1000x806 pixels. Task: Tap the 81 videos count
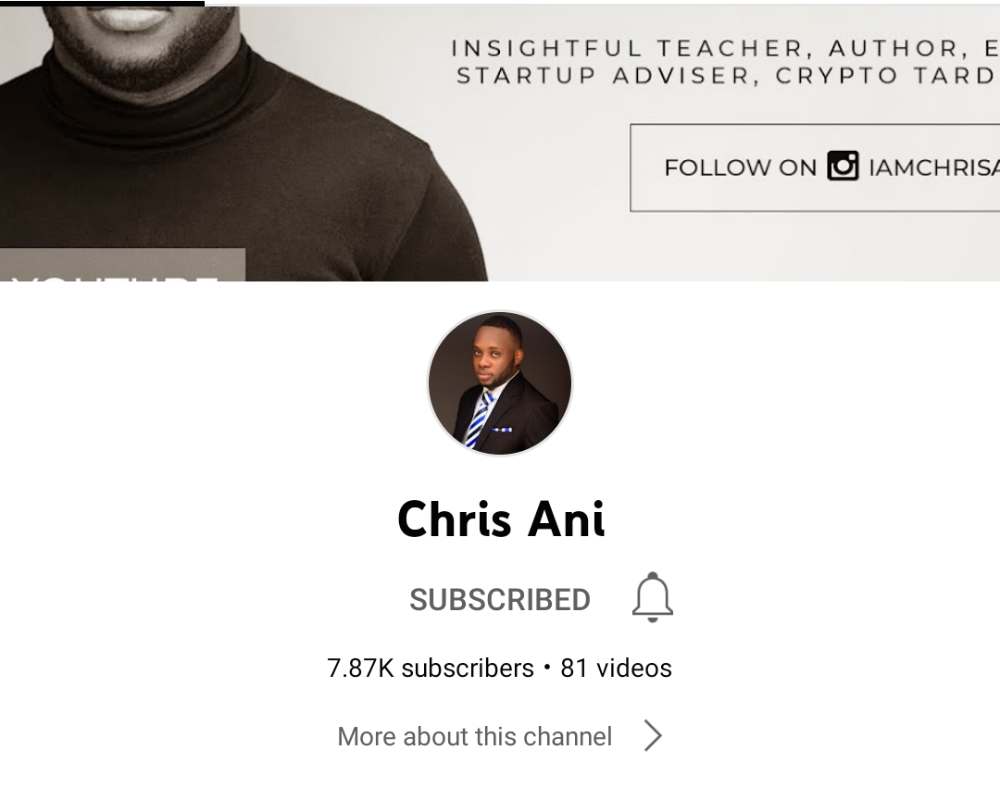tap(616, 668)
